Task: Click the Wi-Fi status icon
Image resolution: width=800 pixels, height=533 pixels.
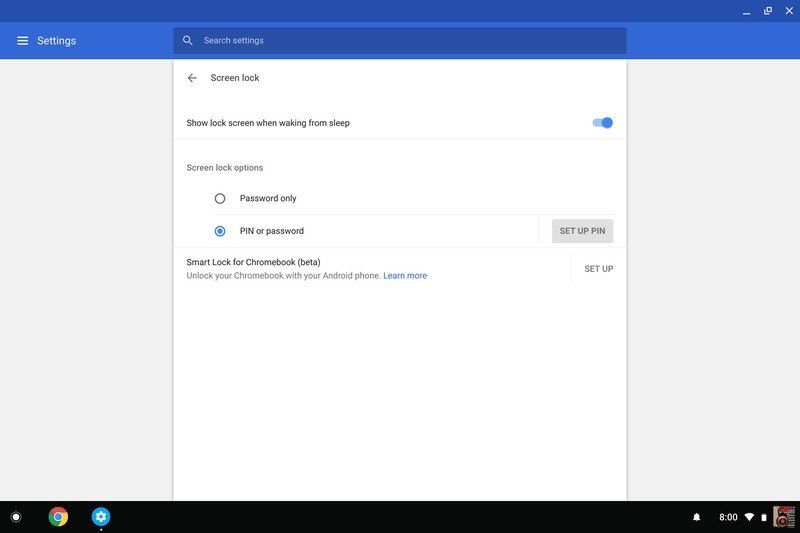Action: coord(749,517)
